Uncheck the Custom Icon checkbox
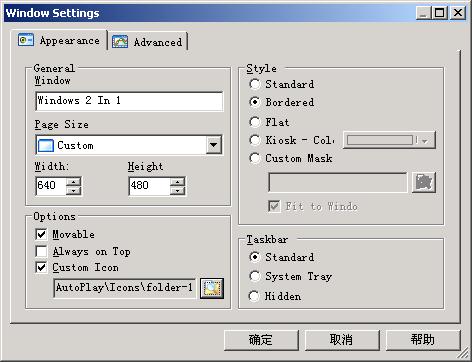 coord(41,267)
